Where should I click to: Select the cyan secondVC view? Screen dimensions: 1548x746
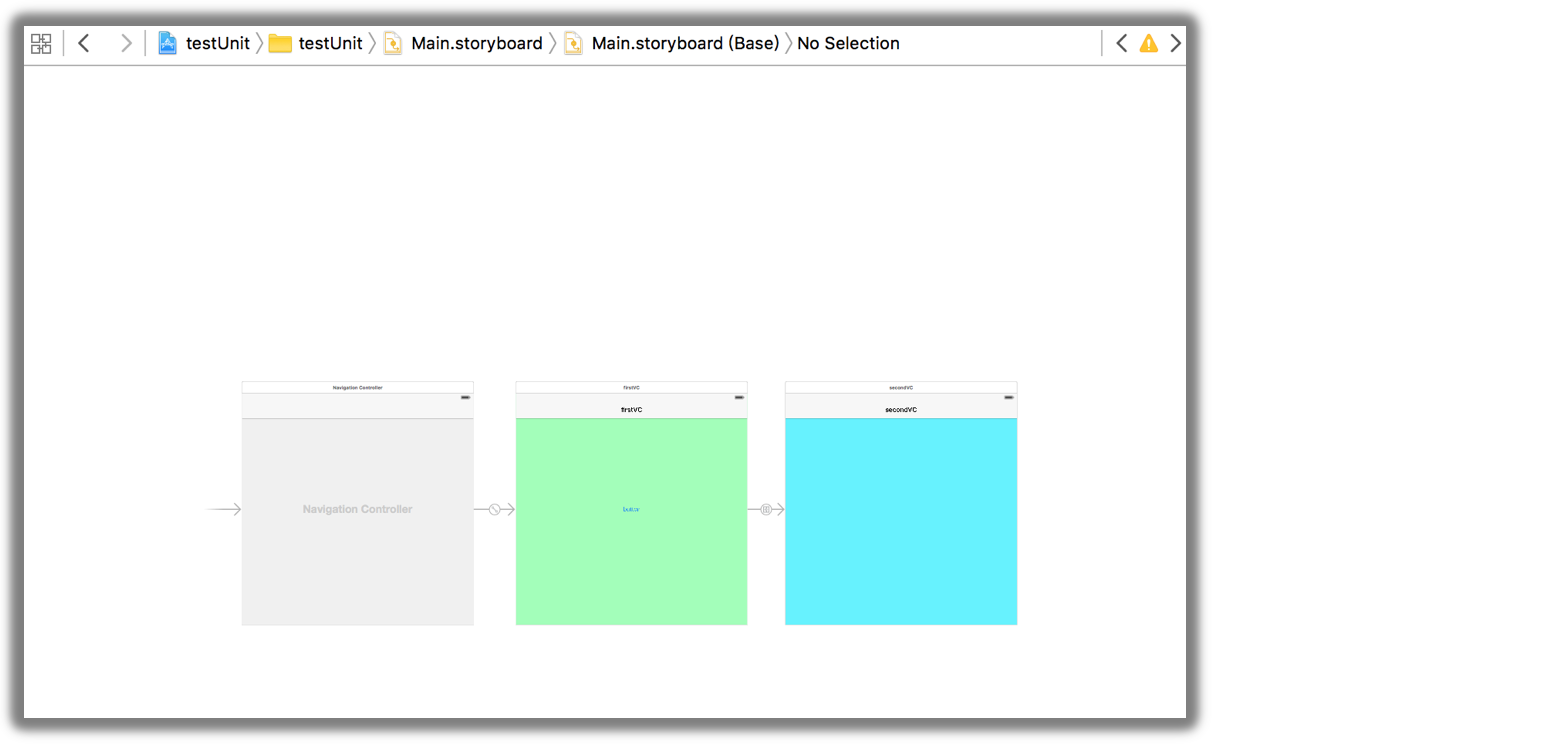tap(901, 522)
